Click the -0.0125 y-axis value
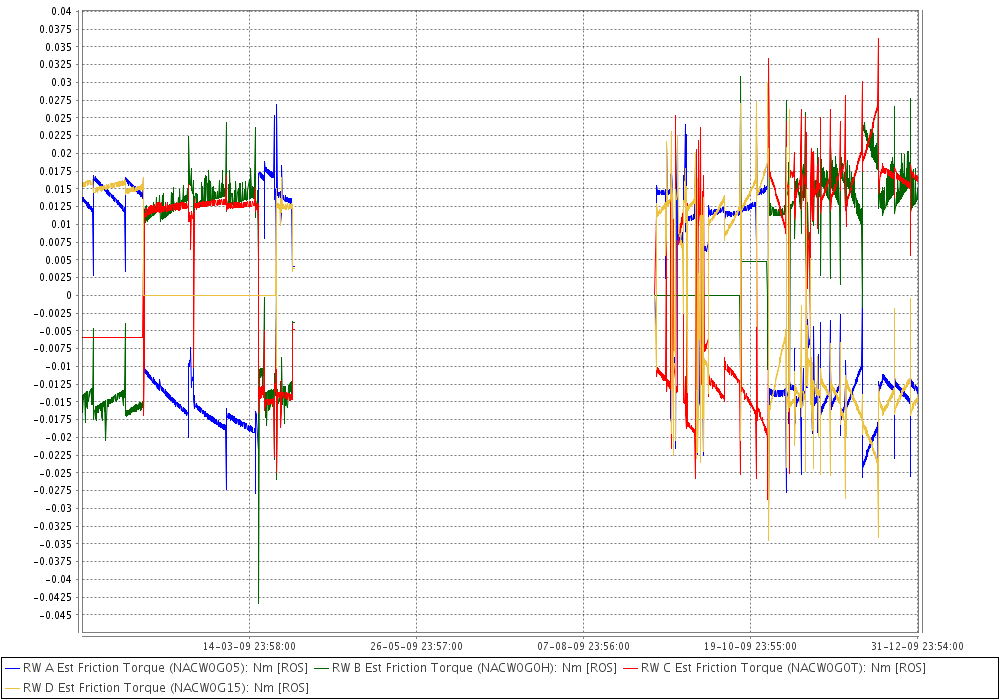The image size is (1000, 700). [53, 384]
